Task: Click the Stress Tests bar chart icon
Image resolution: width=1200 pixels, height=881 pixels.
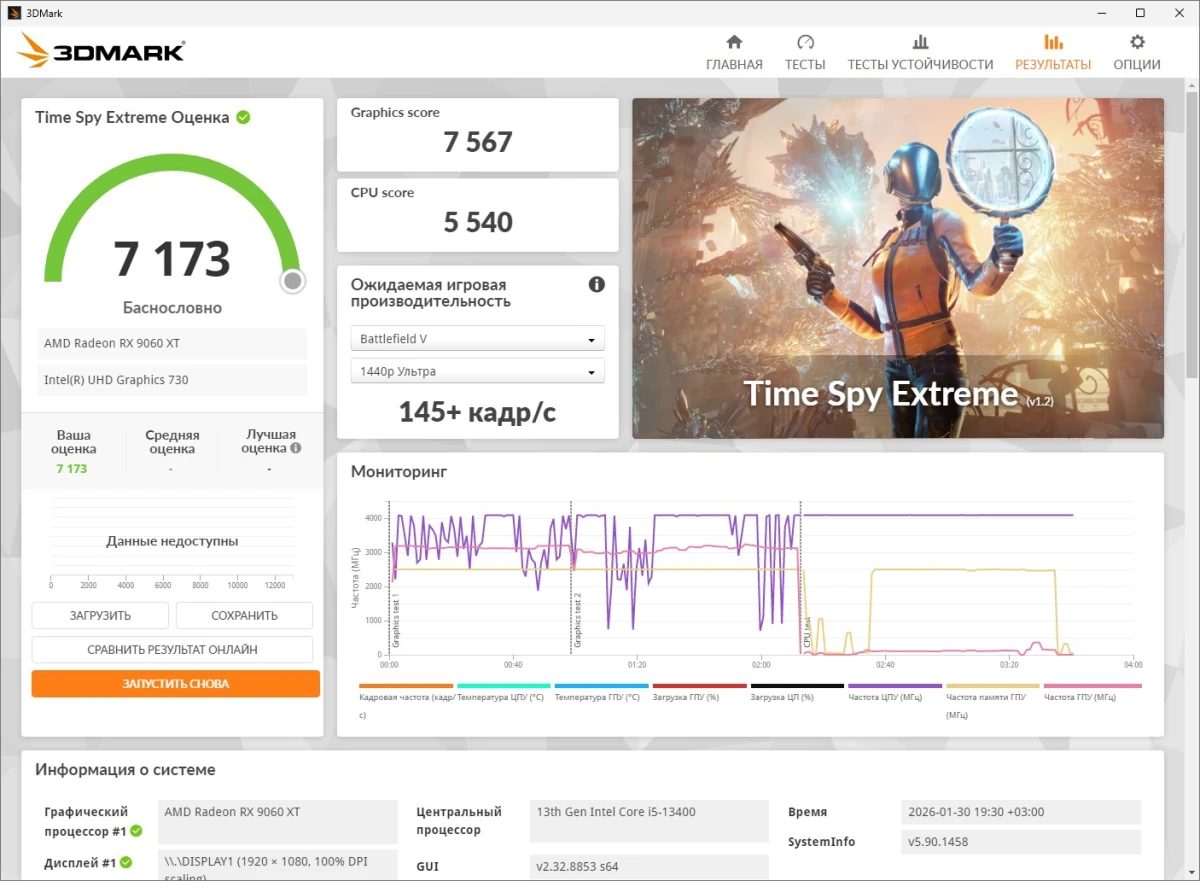Action: 920,42
